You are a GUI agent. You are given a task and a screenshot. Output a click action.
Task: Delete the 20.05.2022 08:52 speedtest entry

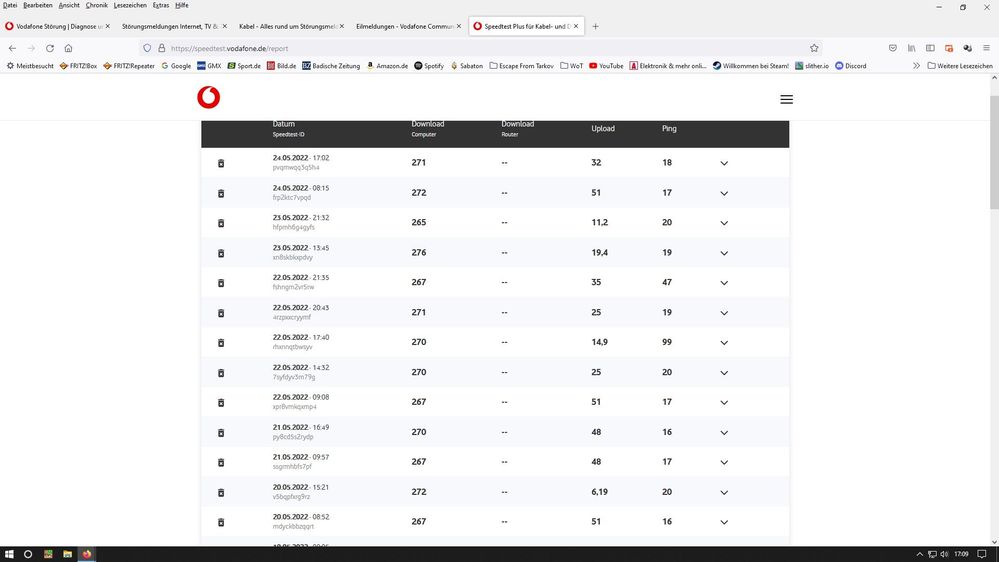tap(221, 522)
